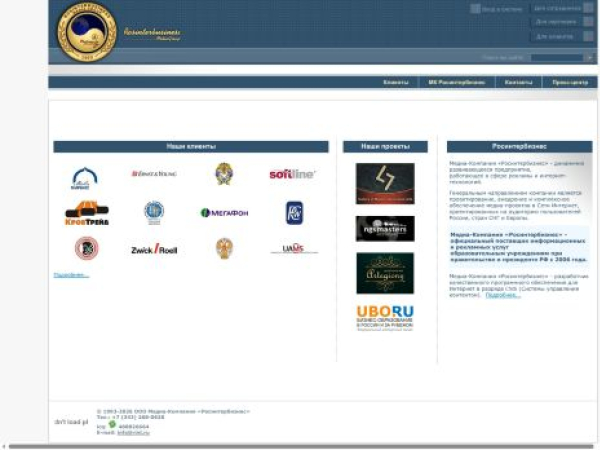Open the Контакты menu item
Image resolution: width=600 pixels, height=450 pixels.
click(518, 82)
